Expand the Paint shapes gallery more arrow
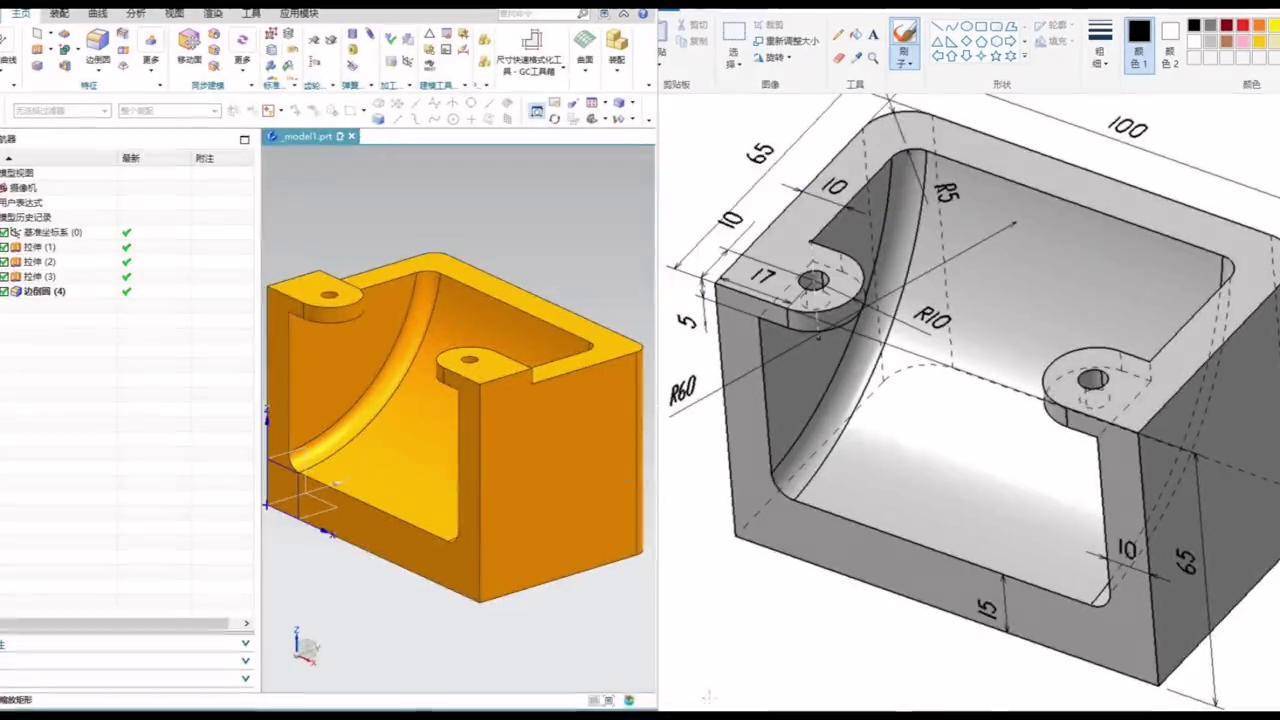Screen dimensions: 1280x720 [x=1024, y=57]
